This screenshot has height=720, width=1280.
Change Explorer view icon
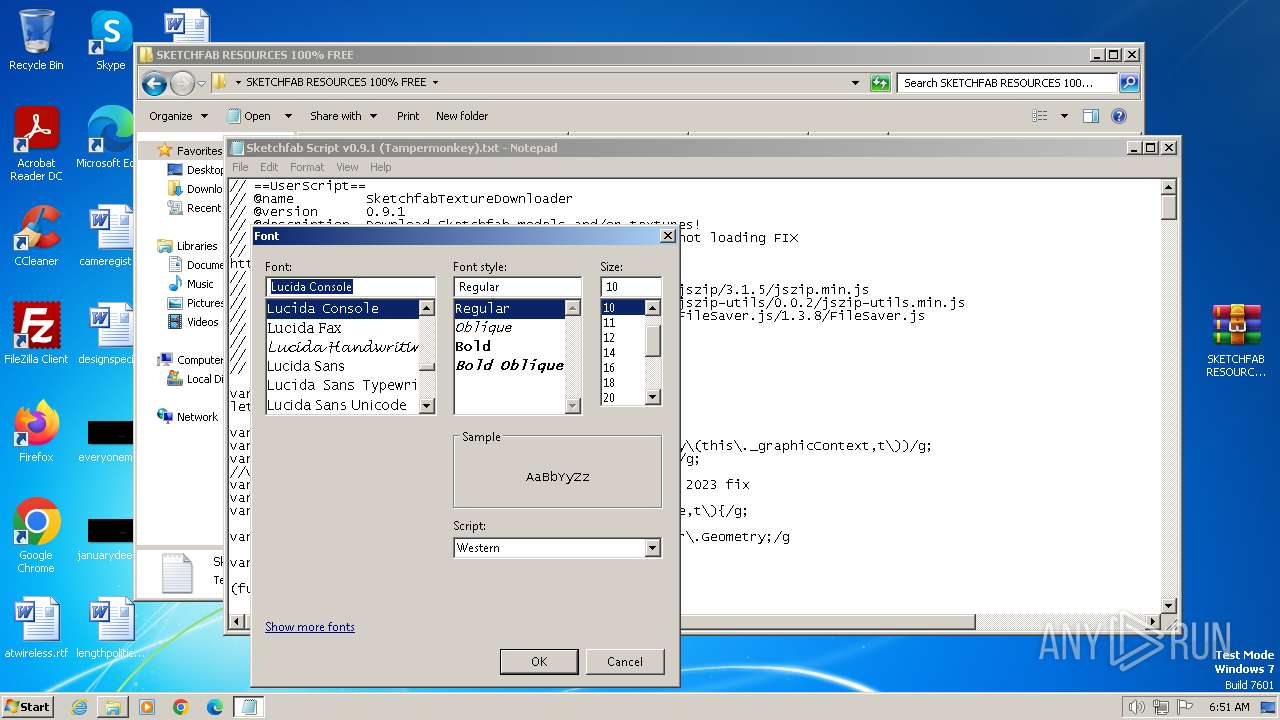click(x=1040, y=116)
